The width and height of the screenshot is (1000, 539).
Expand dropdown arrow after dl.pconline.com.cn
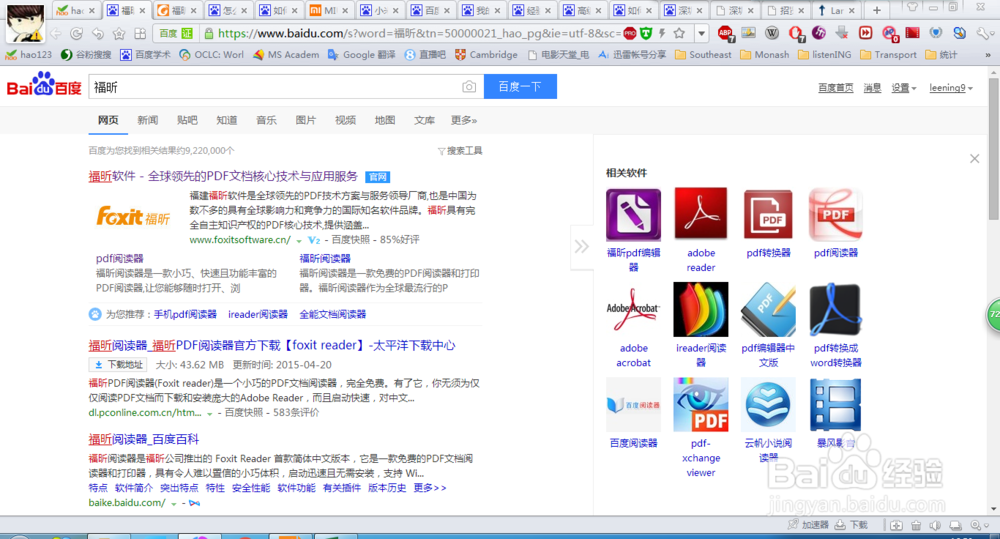209,414
